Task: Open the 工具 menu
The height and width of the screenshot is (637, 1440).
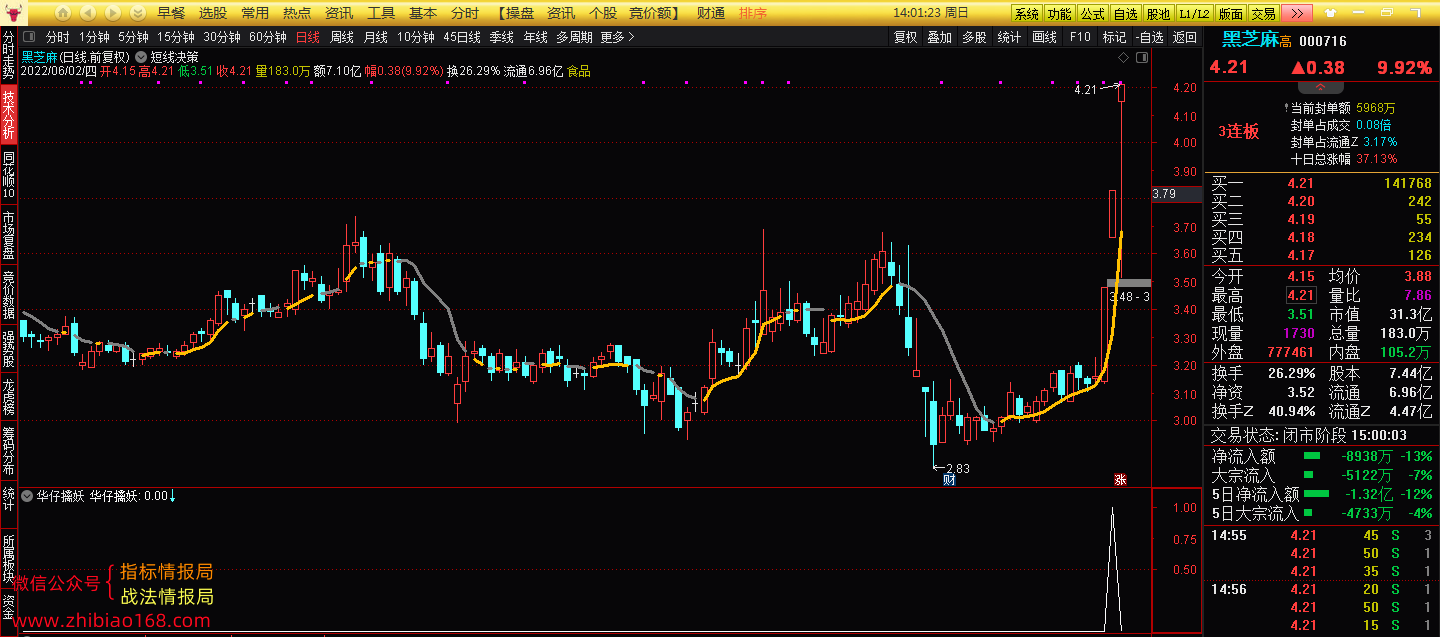Action: tap(381, 13)
